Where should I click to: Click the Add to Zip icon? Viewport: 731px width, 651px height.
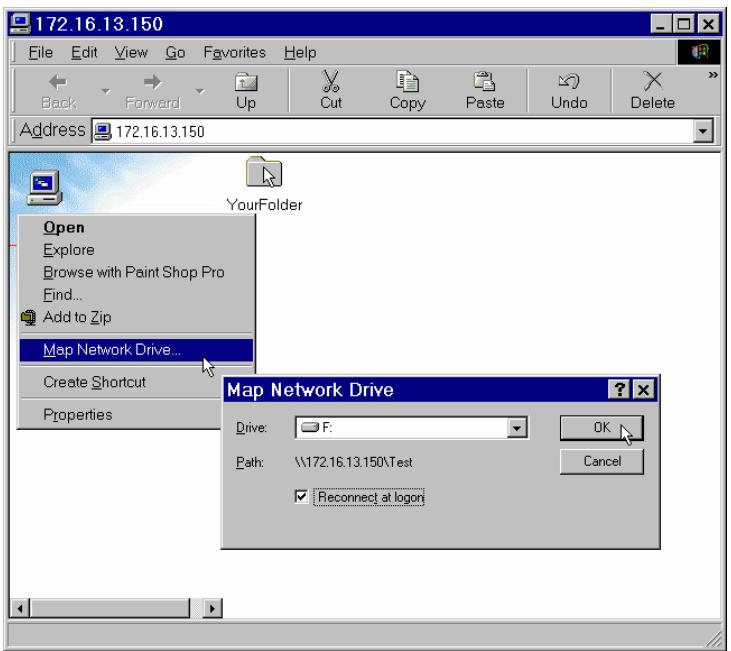click(x=28, y=317)
